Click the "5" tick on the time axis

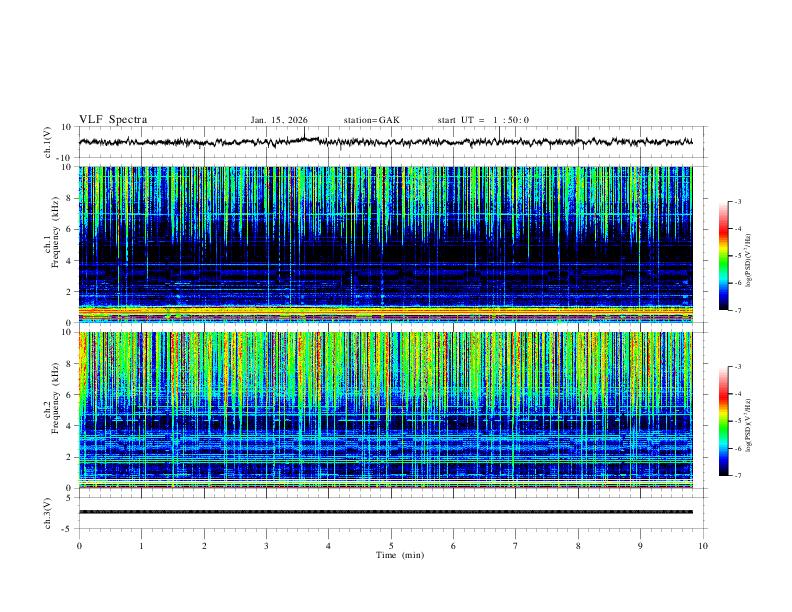[x=391, y=546]
